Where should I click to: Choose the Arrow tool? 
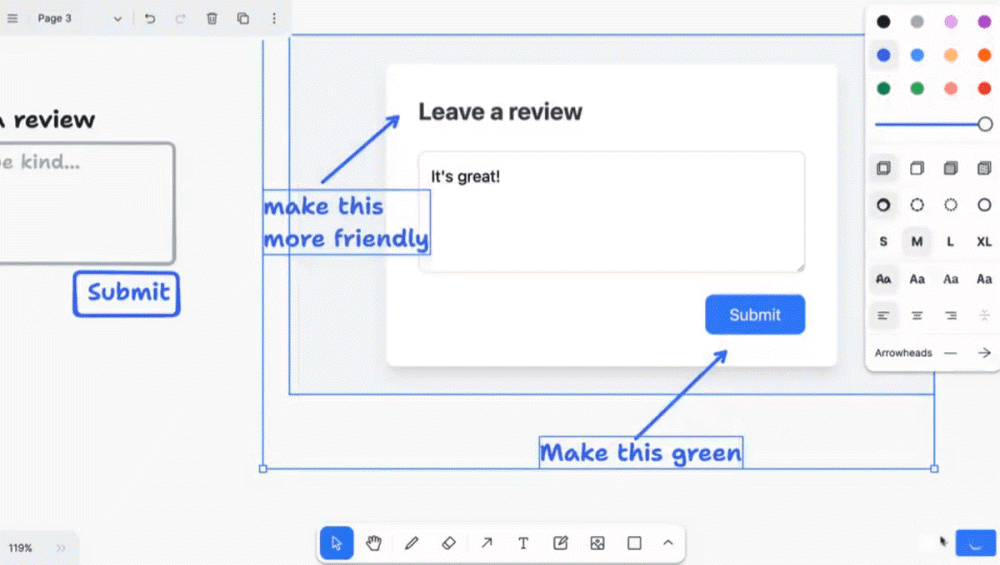pyautogui.click(x=486, y=543)
